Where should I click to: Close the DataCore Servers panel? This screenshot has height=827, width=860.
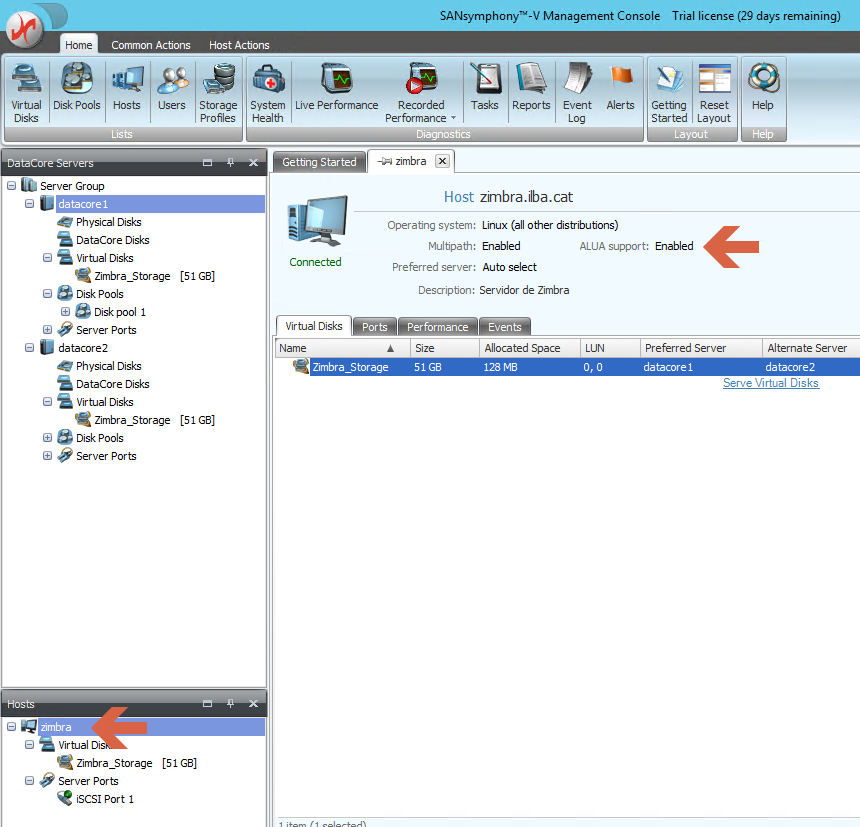coord(253,162)
